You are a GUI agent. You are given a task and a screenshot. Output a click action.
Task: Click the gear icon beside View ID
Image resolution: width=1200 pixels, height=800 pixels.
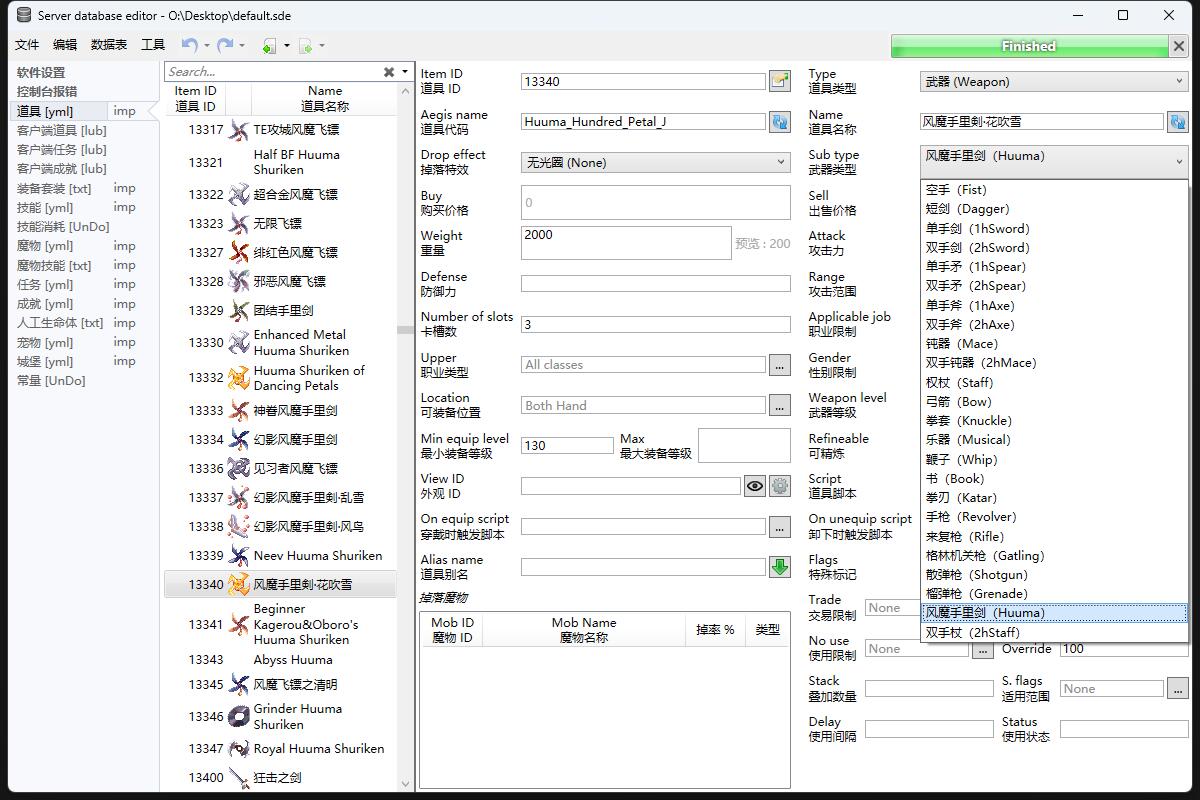780,486
